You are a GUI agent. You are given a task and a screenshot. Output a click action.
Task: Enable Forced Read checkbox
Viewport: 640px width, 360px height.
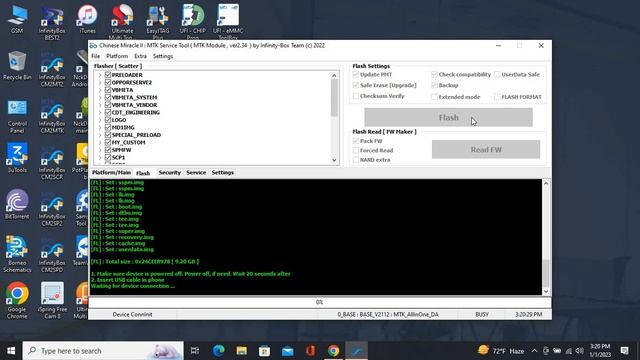356,150
